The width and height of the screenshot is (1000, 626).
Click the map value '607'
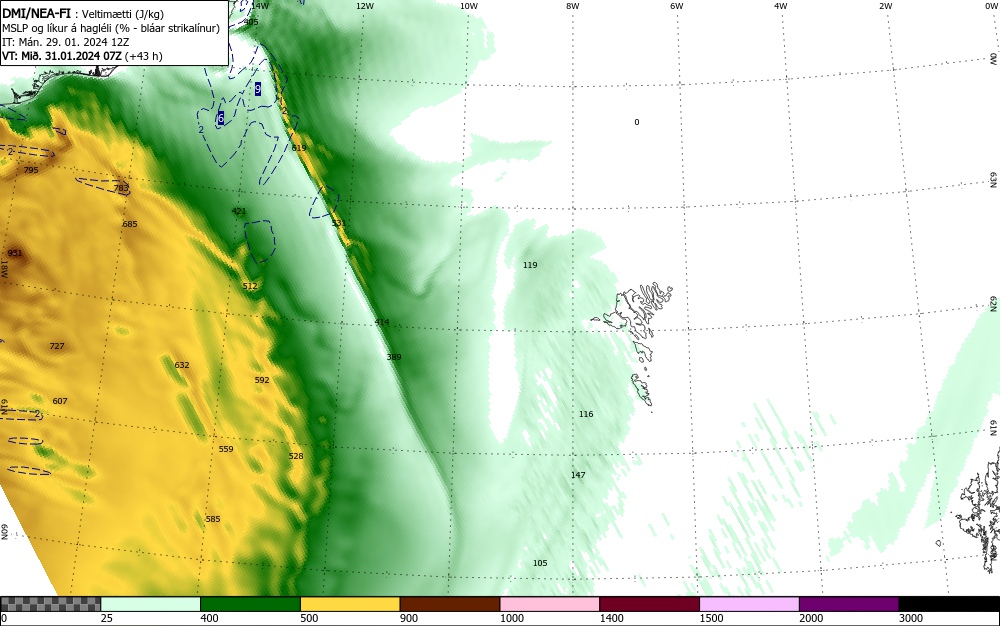pos(59,401)
